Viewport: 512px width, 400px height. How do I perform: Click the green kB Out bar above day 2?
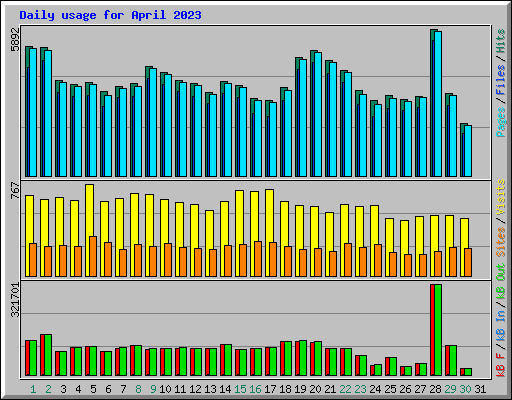[x=48, y=355]
